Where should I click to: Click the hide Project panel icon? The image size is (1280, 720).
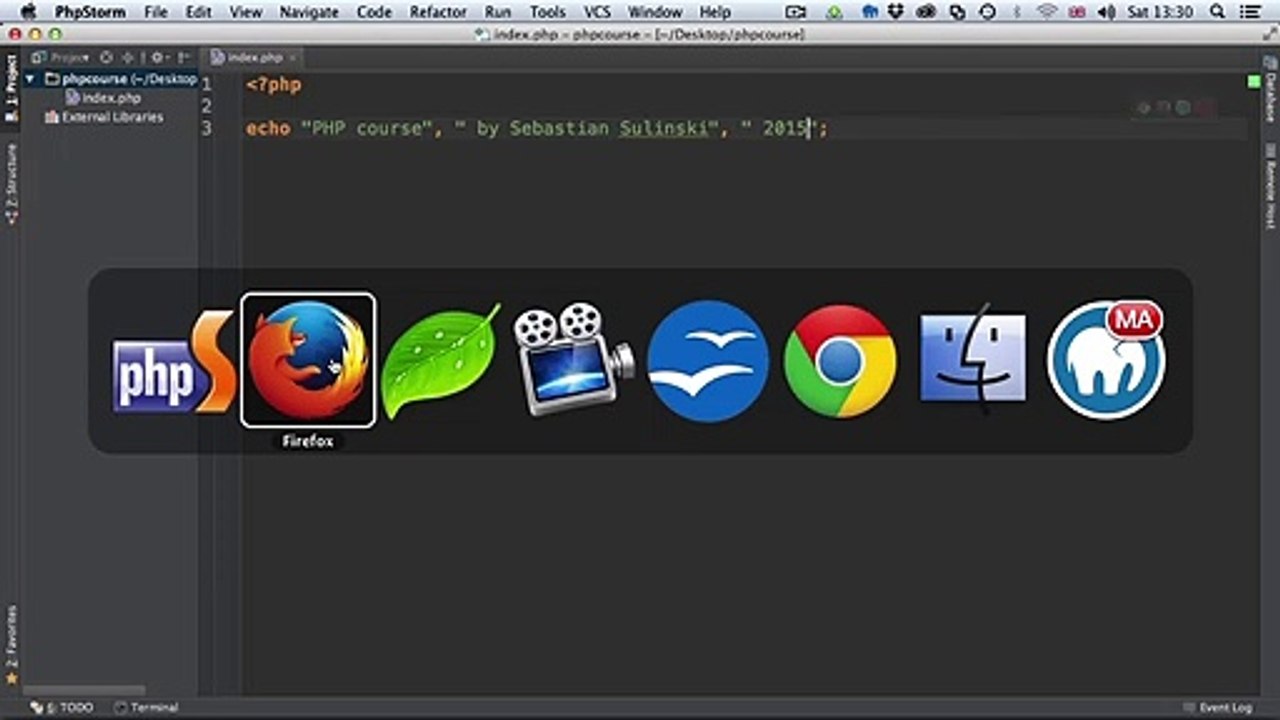coord(183,58)
